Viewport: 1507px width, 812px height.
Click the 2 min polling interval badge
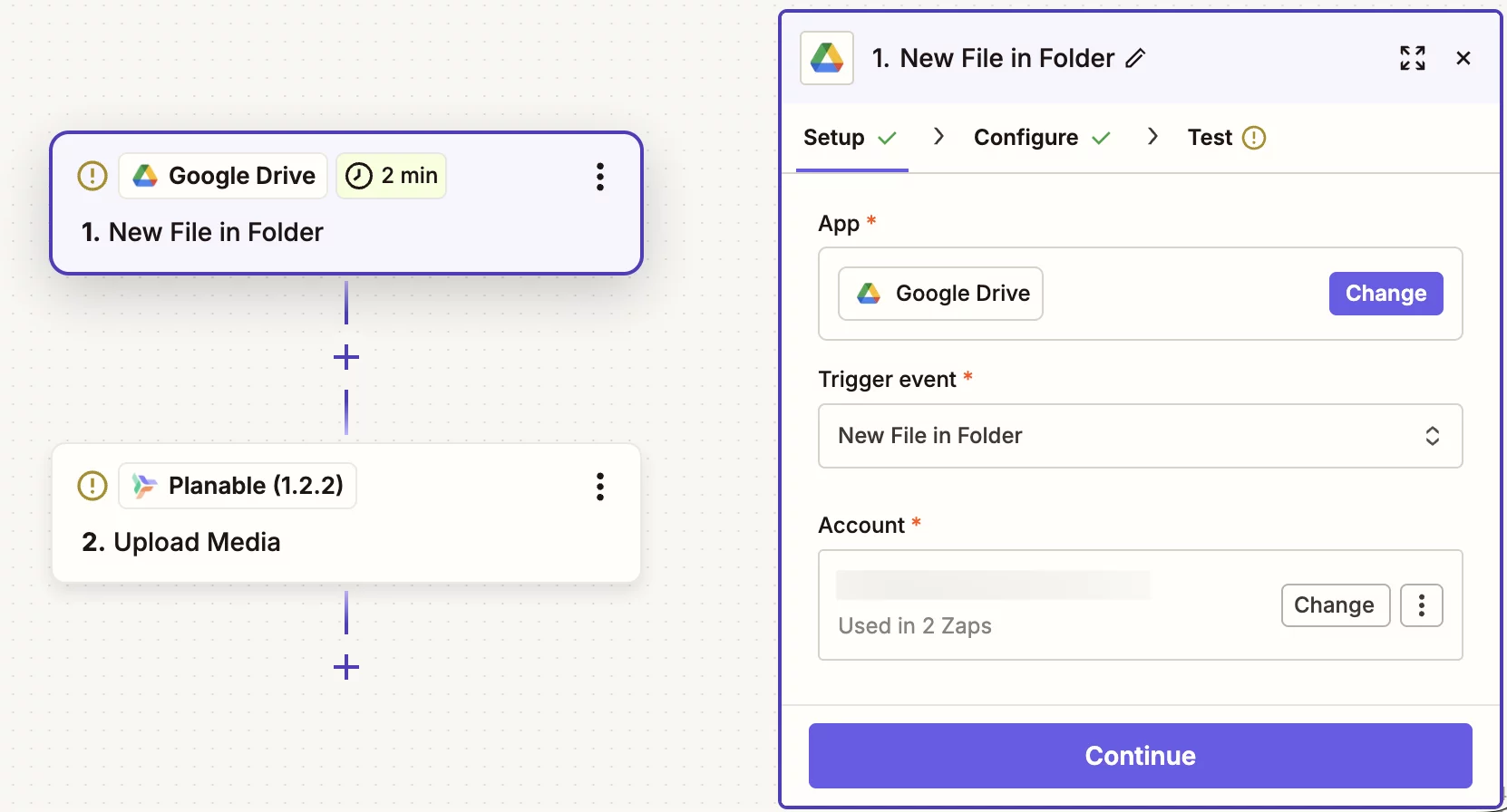click(x=392, y=176)
